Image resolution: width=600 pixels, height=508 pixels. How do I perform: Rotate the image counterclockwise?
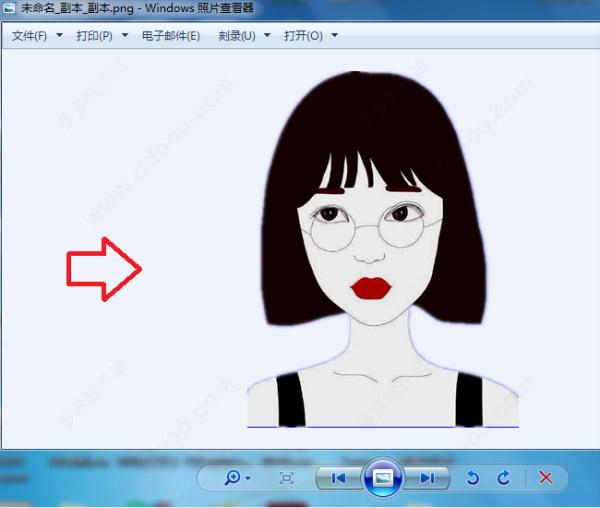(473, 478)
